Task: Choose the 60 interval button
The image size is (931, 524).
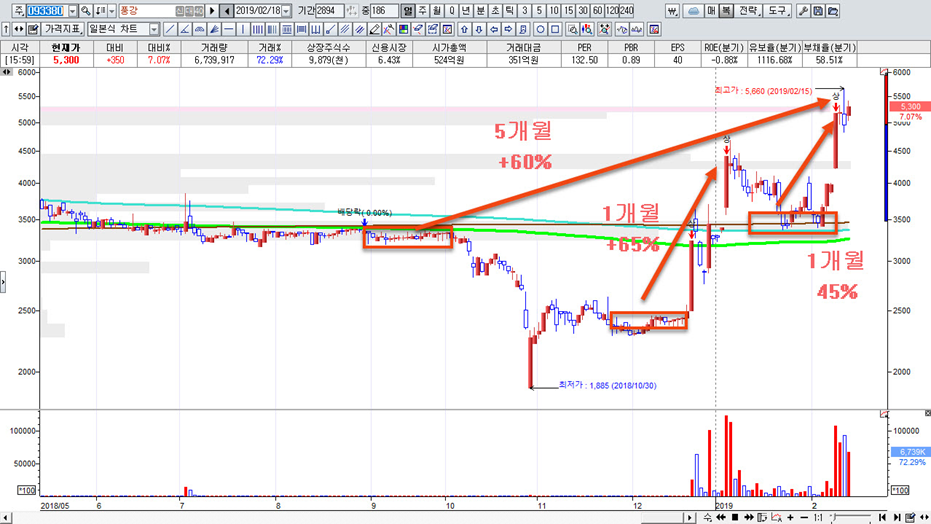Action: pyautogui.click(x=597, y=11)
